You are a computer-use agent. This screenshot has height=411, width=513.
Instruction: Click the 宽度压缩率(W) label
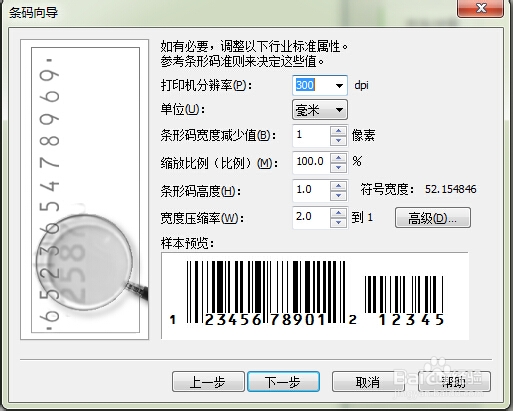(202, 218)
